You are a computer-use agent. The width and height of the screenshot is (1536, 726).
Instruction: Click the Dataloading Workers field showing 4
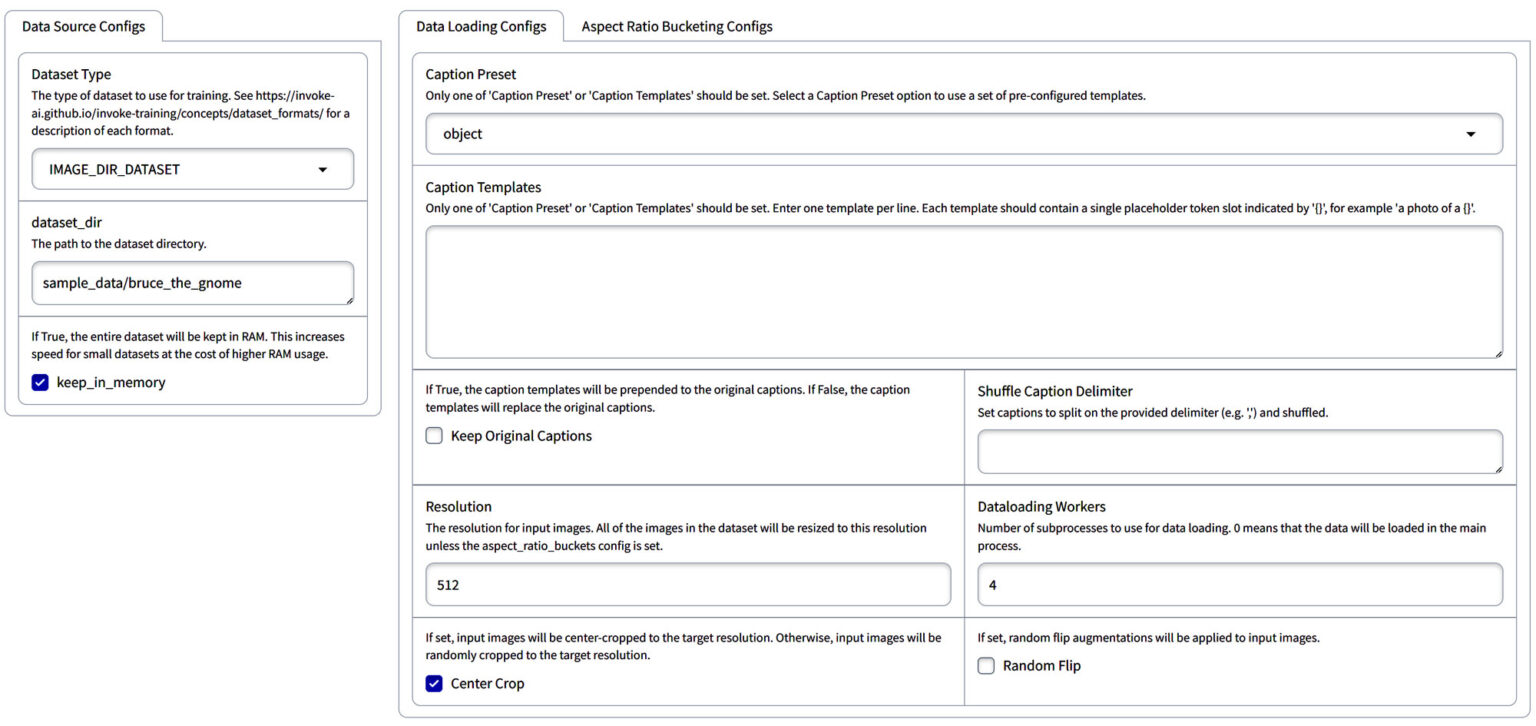coord(1240,585)
